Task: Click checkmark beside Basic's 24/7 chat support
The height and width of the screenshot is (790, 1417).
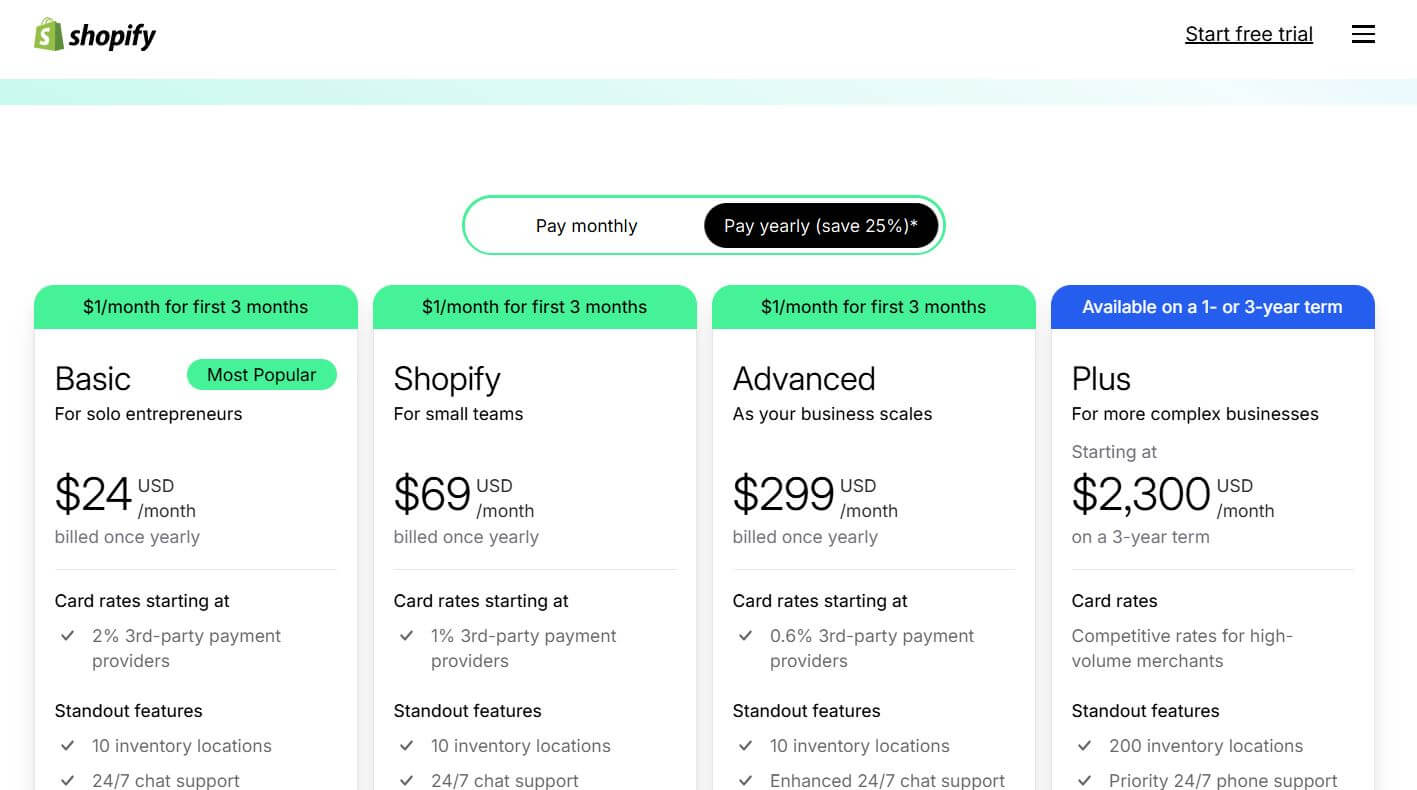Action: coord(68,780)
